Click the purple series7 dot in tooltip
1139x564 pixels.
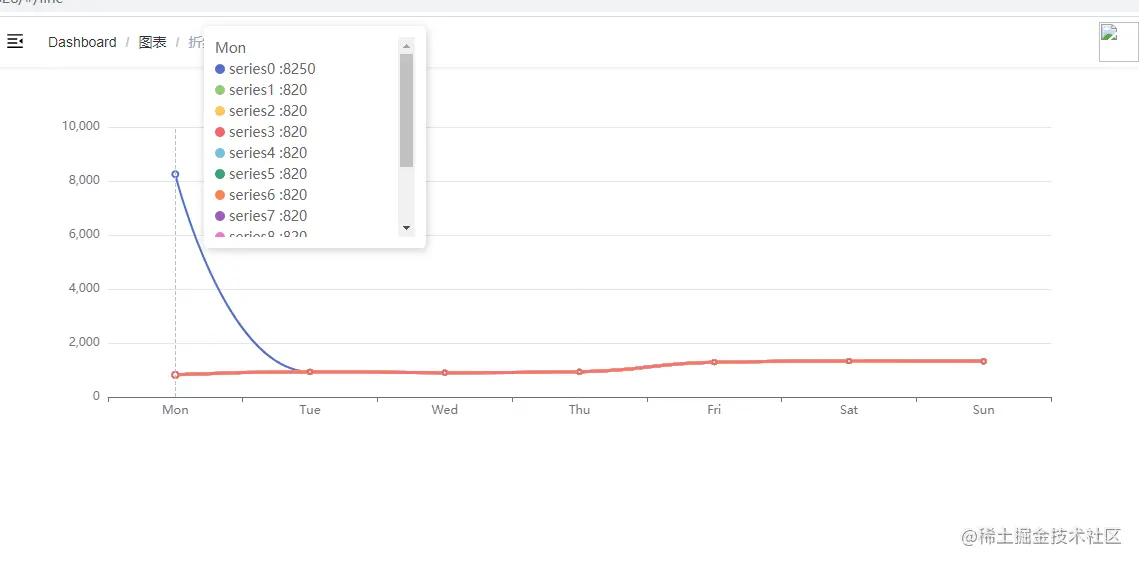pos(220,216)
